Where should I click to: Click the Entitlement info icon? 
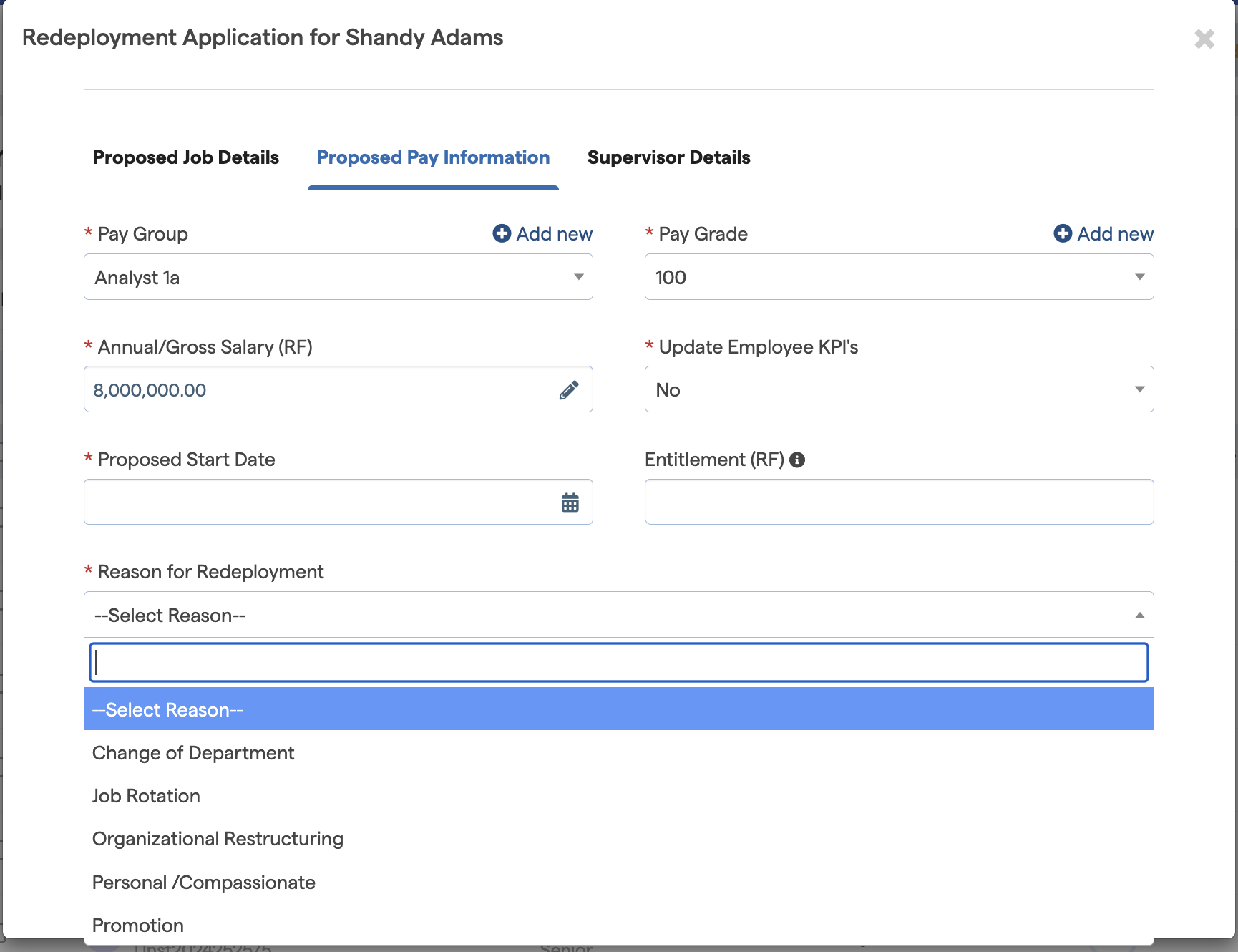(797, 460)
